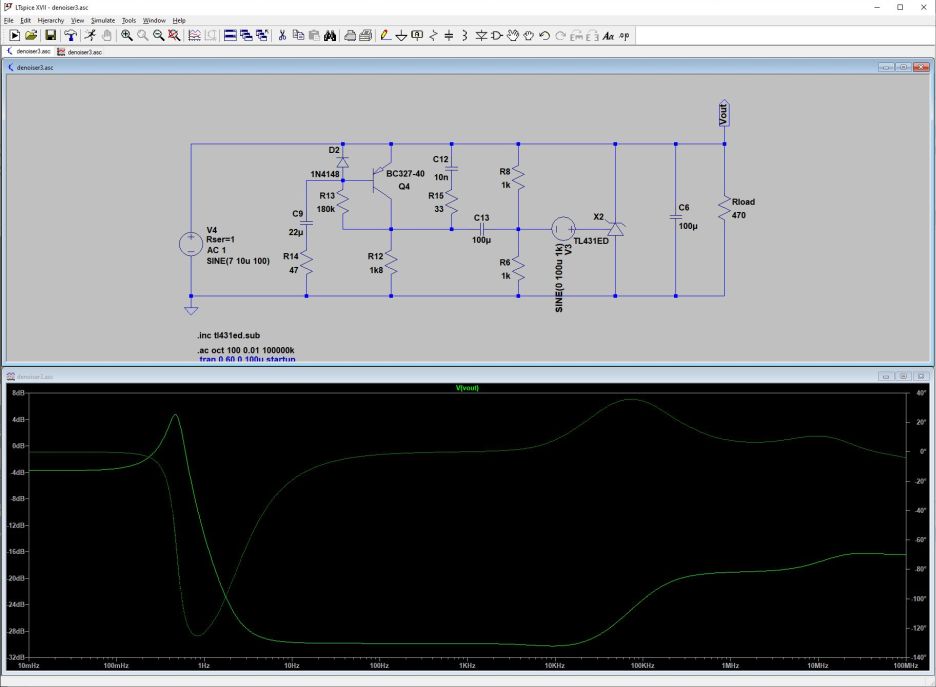Screen dimensions: 936x687
Task: Save the schematic with the floppy disk icon
Action: point(51,36)
